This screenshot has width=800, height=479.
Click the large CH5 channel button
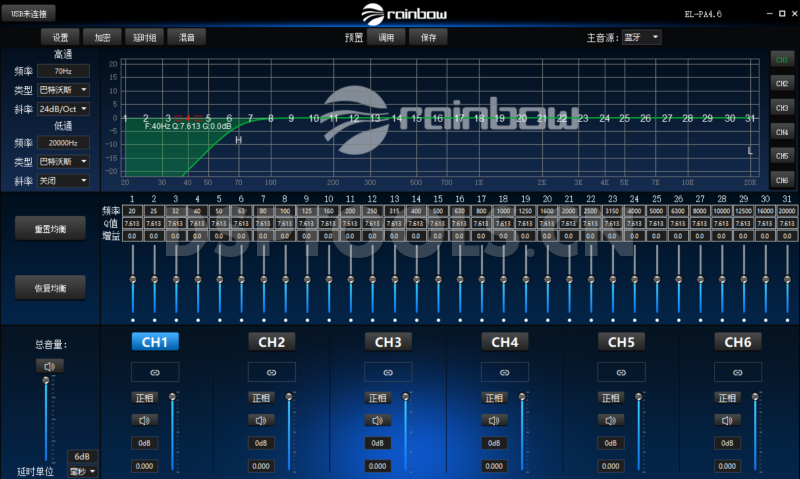tap(621, 342)
